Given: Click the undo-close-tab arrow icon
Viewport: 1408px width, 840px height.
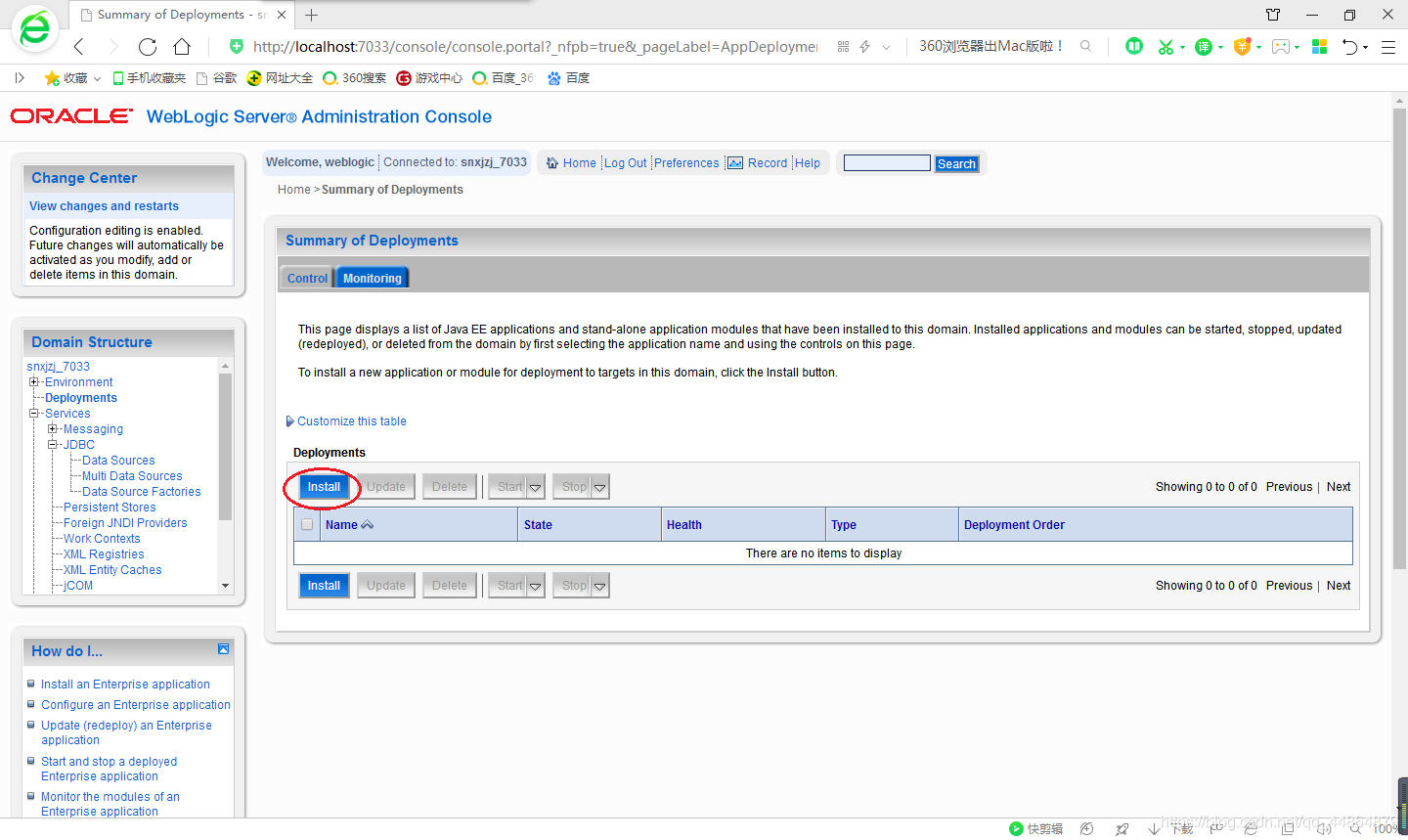Looking at the screenshot, I should [x=1349, y=46].
